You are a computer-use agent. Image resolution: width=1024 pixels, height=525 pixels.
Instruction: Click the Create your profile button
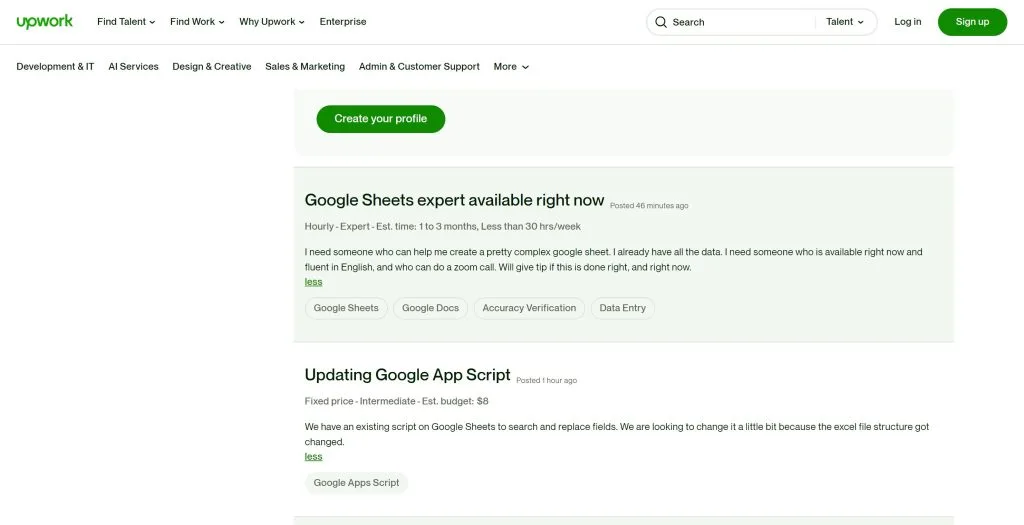coord(381,119)
